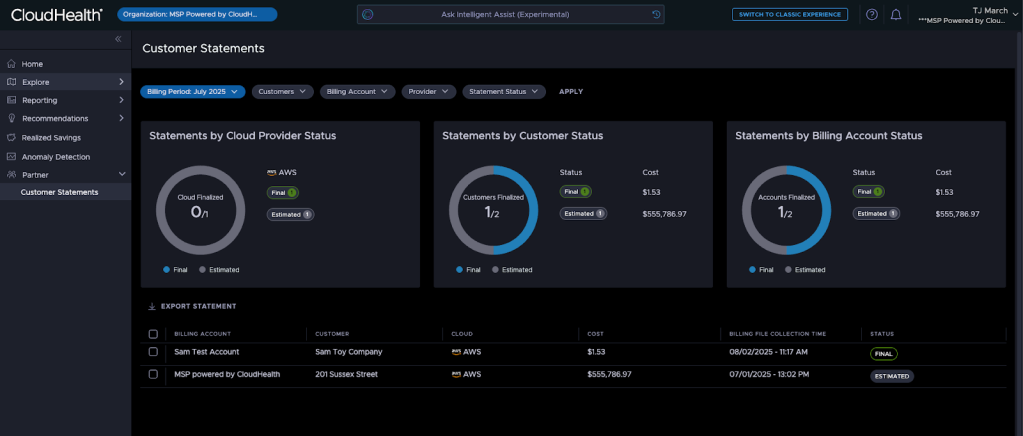
Task: Select Customer Statements in the sidebar
Action: point(65,193)
